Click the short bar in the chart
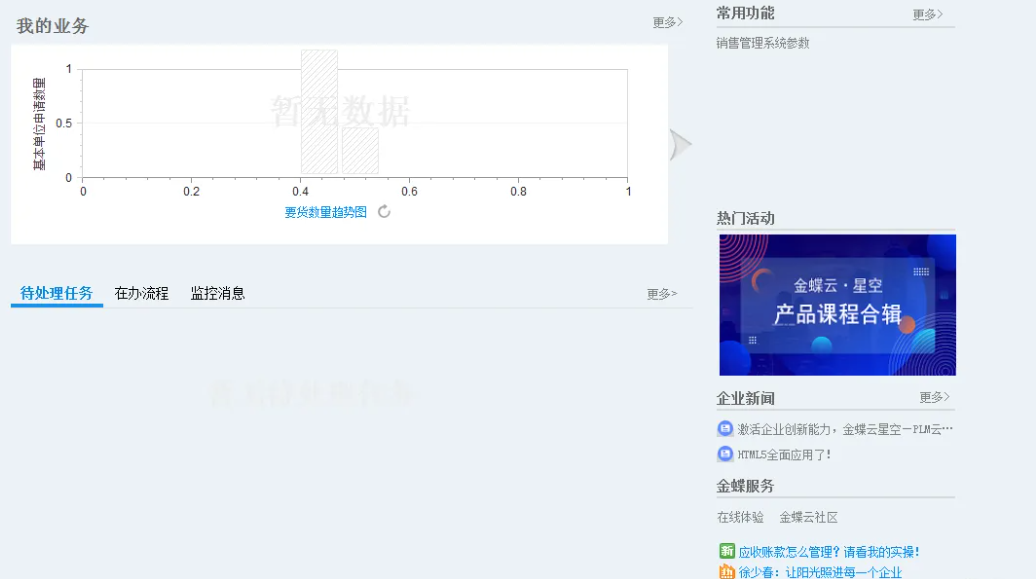The width and height of the screenshot is (1036, 579). coord(360,151)
